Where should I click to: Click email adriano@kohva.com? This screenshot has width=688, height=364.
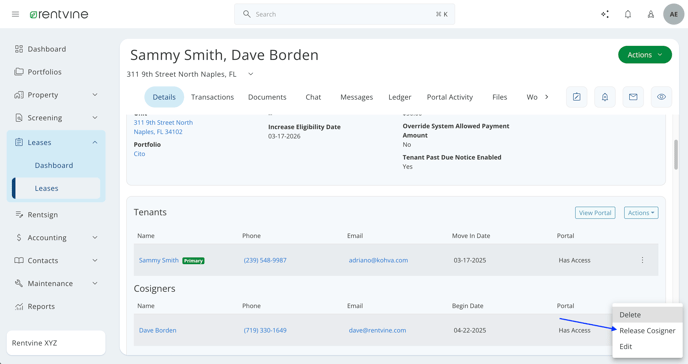tap(378, 260)
